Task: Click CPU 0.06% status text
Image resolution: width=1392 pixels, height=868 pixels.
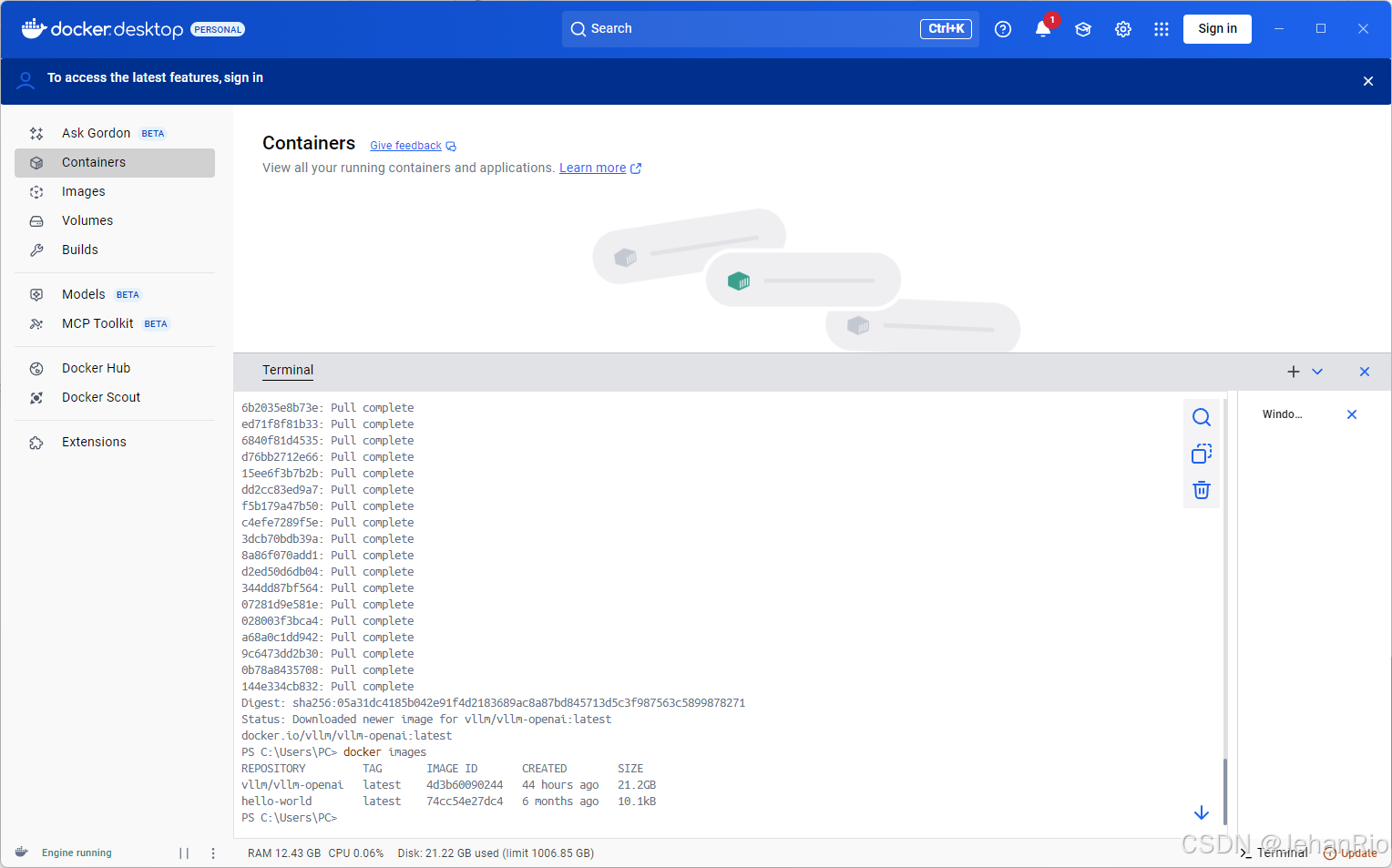Action: pyautogui.click(x=356, y=853)
